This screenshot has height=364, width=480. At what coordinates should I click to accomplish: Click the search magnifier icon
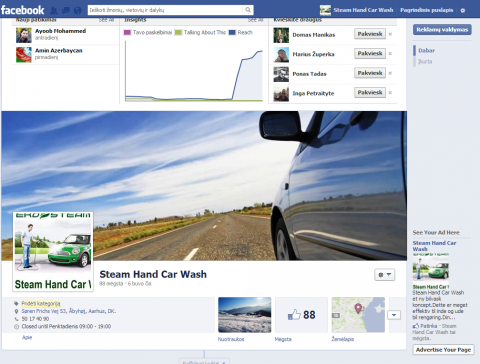pos(248,10)
